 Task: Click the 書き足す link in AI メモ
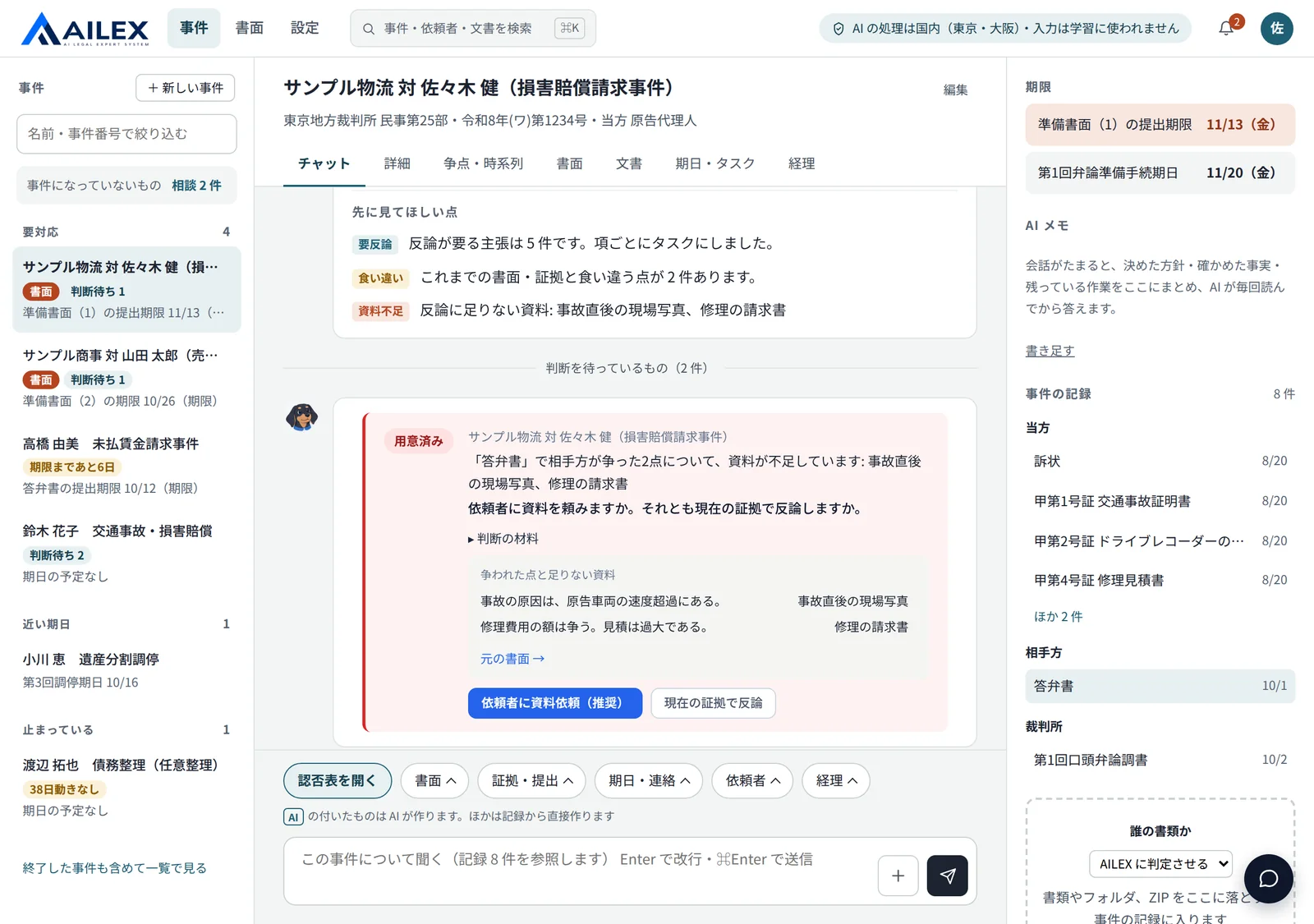click(x=1050, y=351)
